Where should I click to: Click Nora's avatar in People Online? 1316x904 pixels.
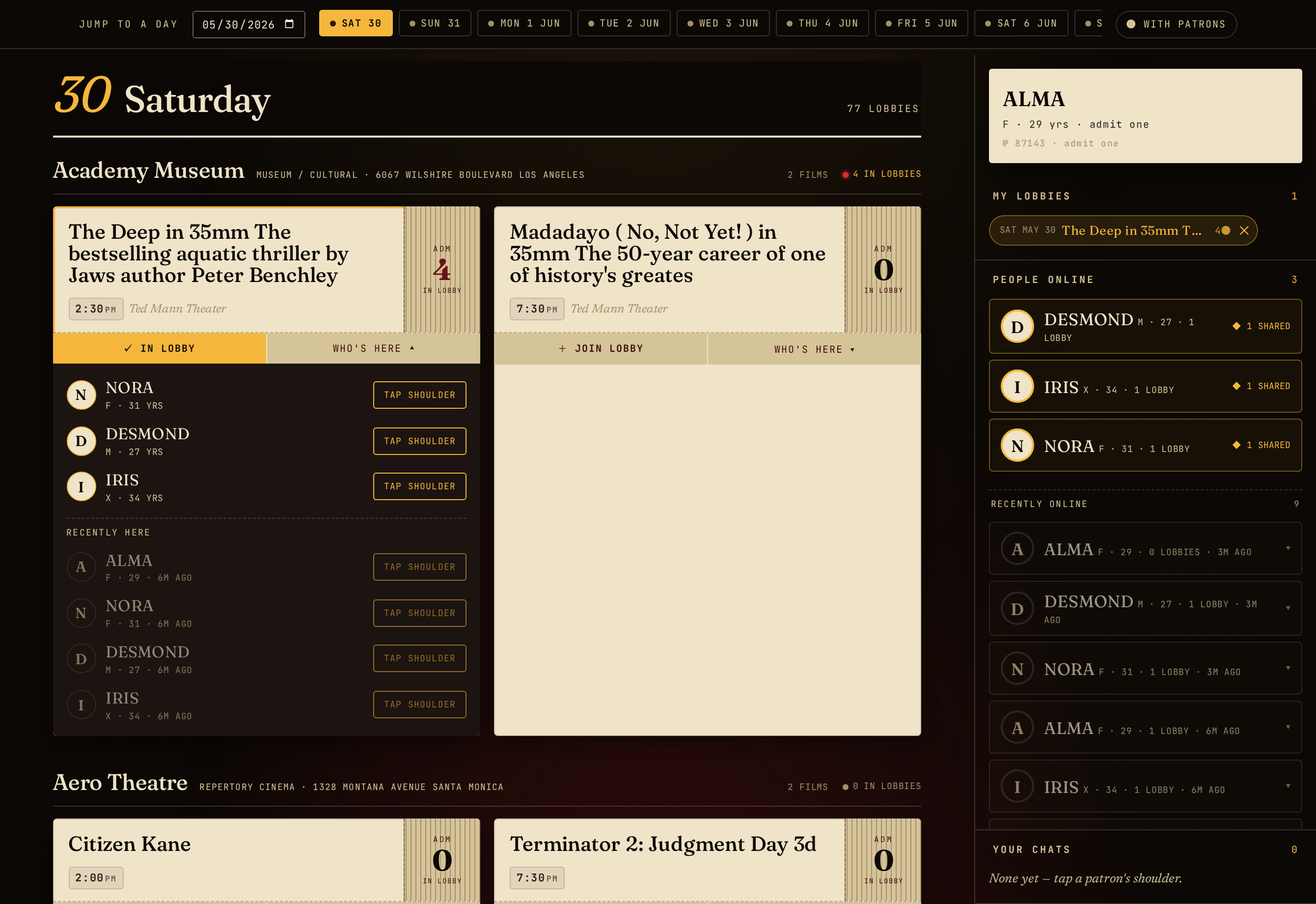coord(1017,445)
